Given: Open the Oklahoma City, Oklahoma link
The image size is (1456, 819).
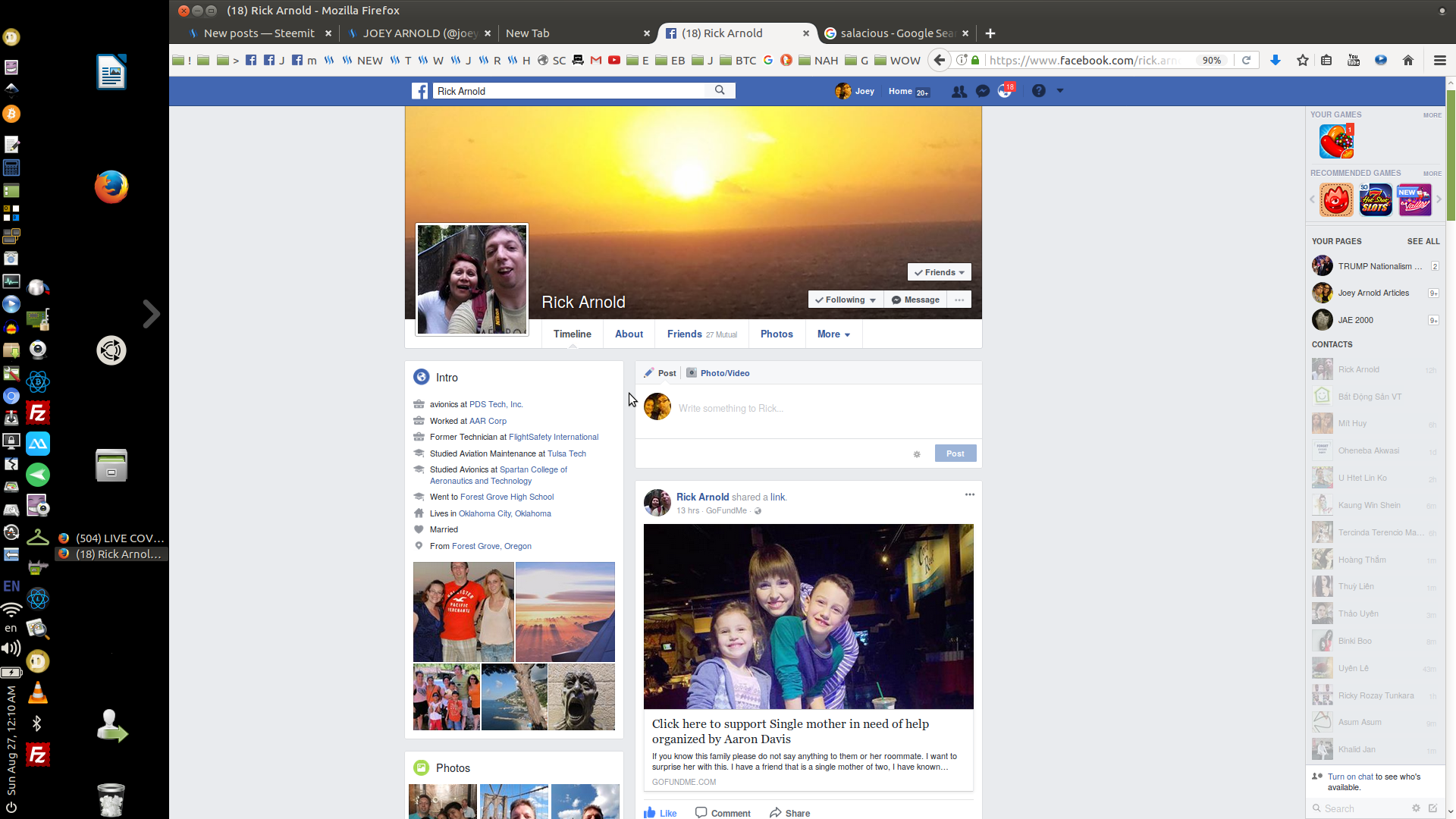Looking at the screenshot, I should (x=504, y=513).
